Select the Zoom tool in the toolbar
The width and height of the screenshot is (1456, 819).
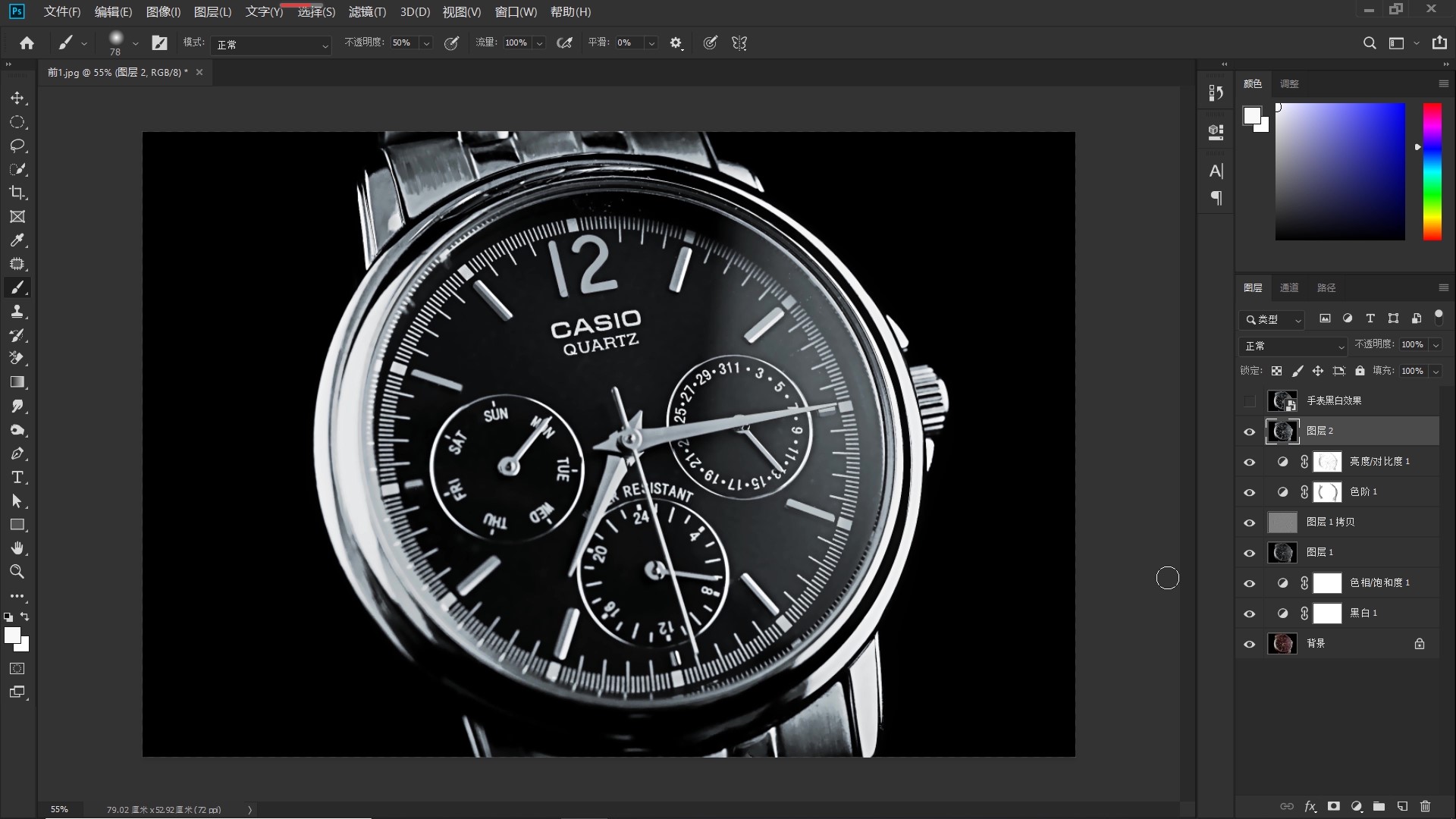(17, 572)
